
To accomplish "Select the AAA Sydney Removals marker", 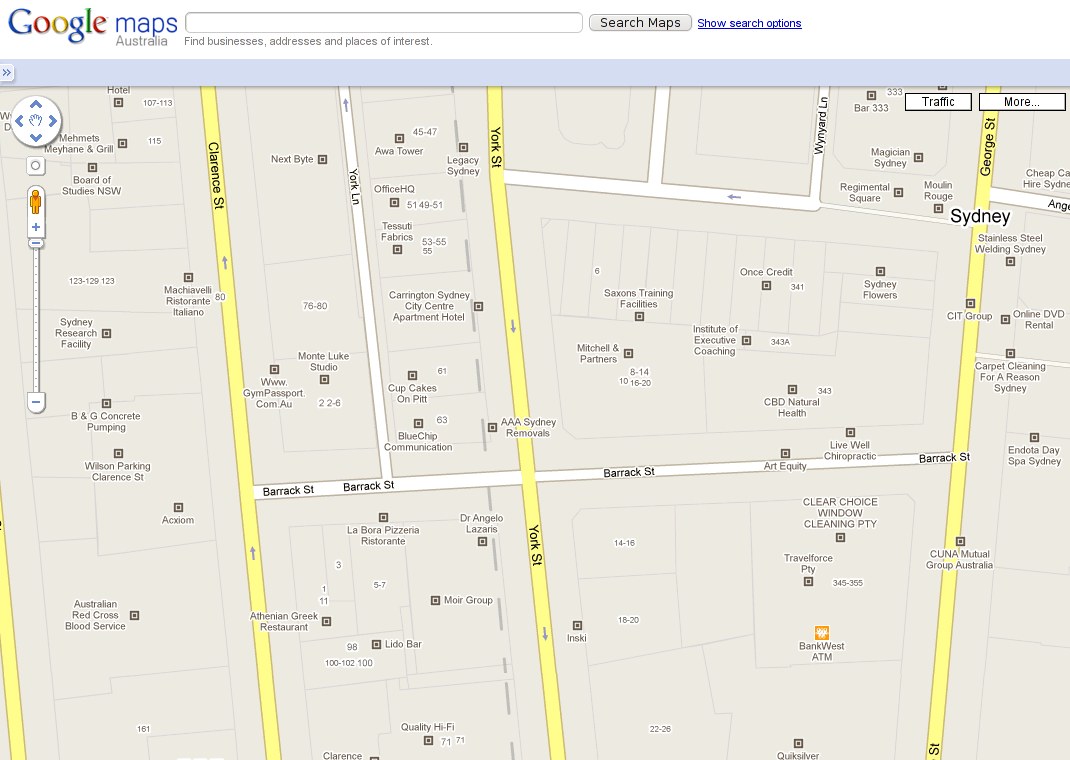I will click(493, 428).
